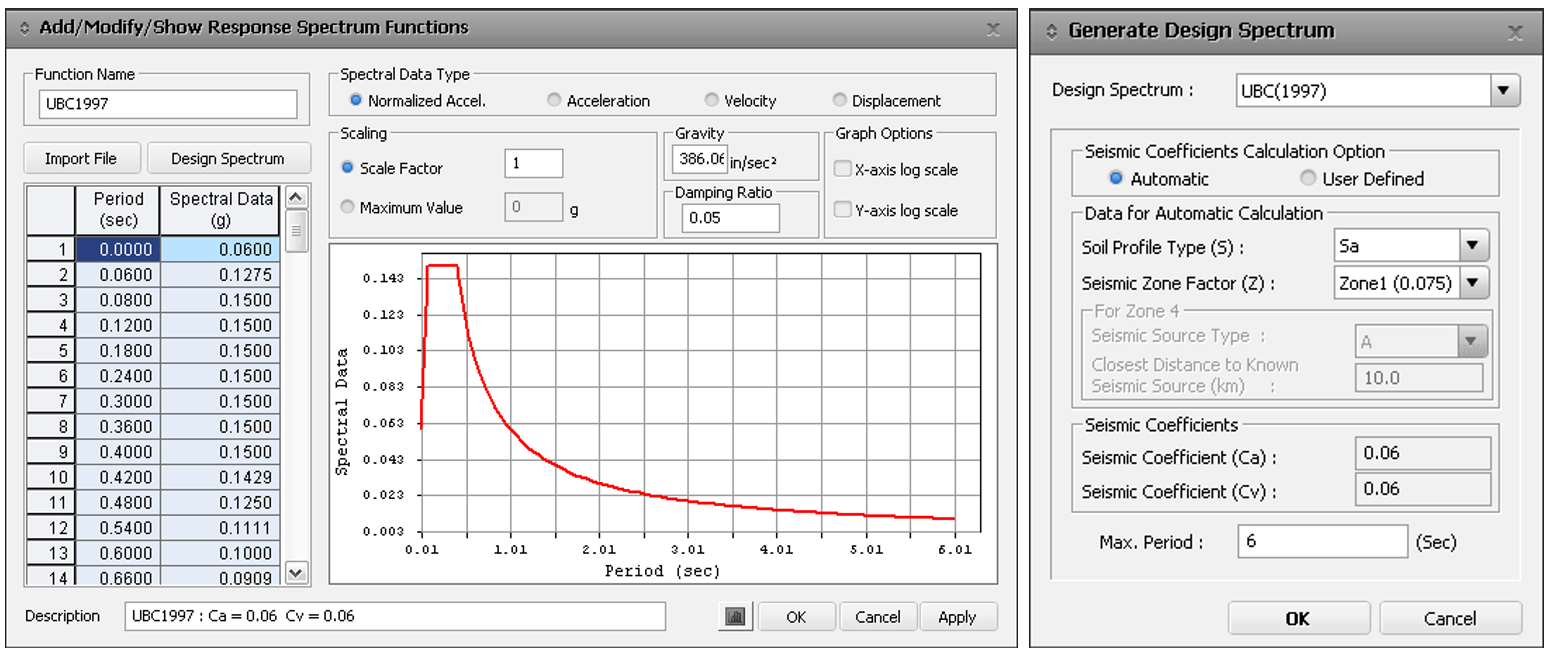
Task: Close the Generate Design Spectrum dialog
Action: (x=1516, y=32)
